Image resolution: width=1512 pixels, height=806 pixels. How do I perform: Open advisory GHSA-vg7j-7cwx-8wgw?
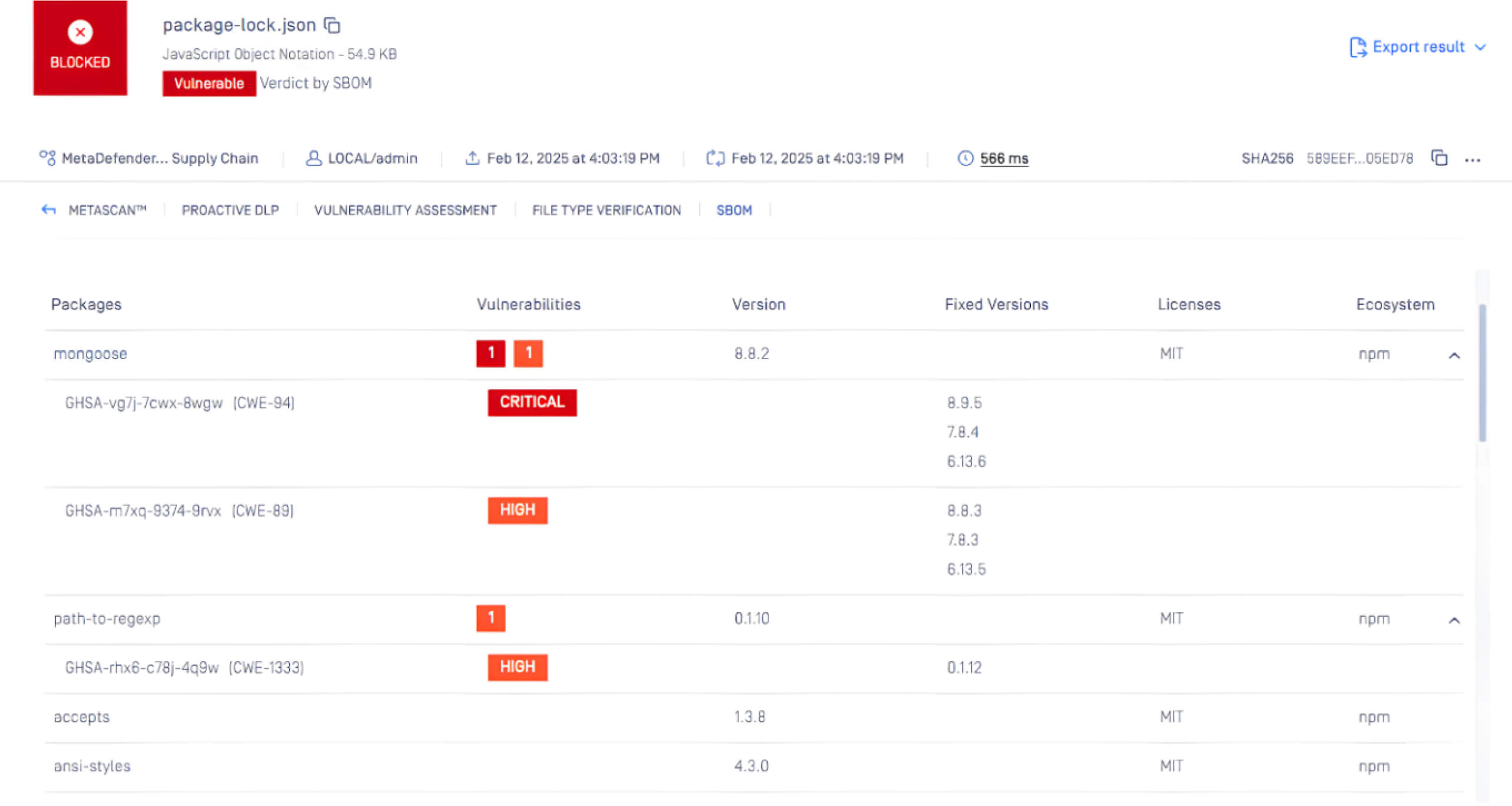[x=144, y=403]
